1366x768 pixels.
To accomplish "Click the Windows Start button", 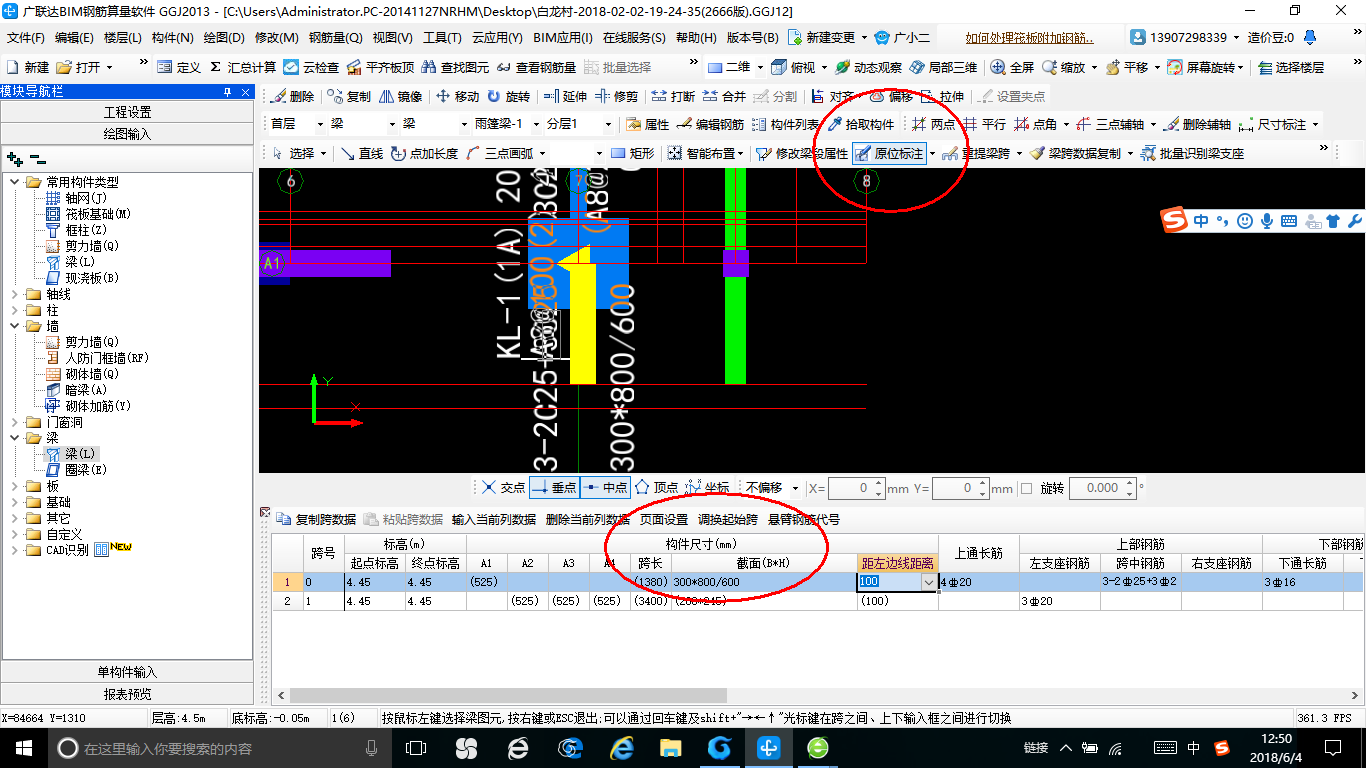I will pos(24,748).
